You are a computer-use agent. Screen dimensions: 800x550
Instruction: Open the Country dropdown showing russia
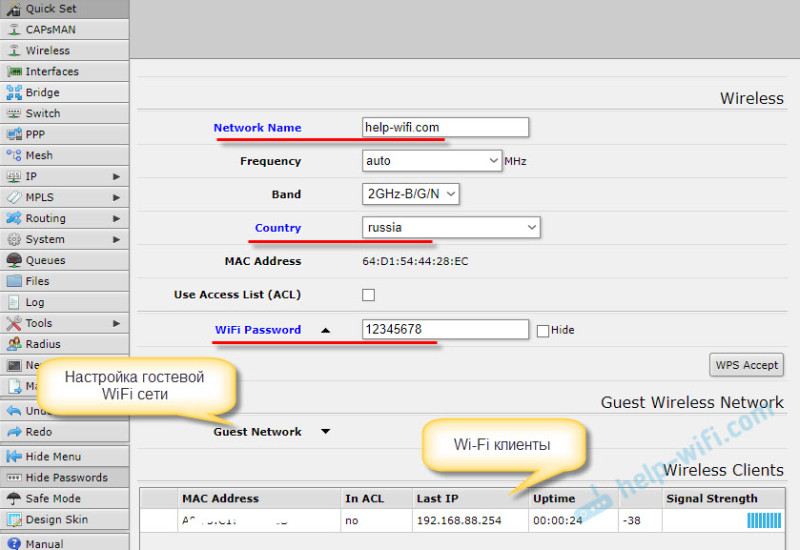pyautogui.click(x=451, y=228)
